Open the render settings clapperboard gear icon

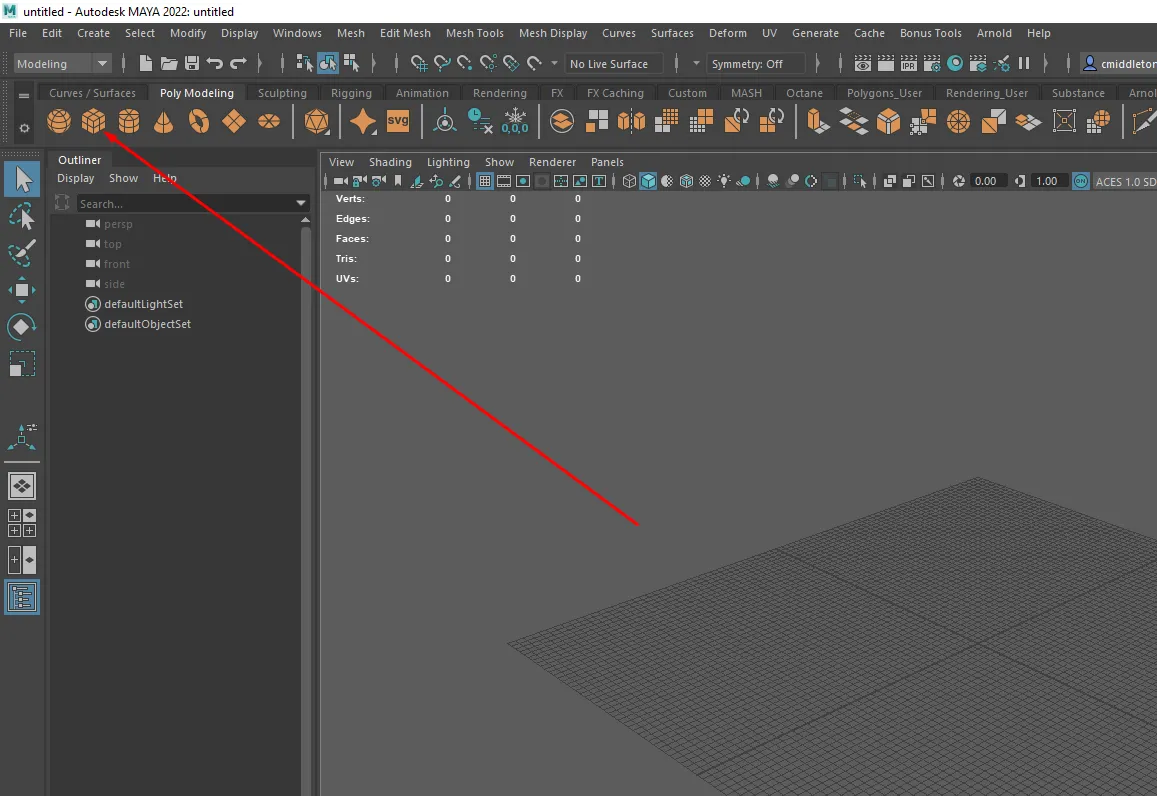coord(932,63)
